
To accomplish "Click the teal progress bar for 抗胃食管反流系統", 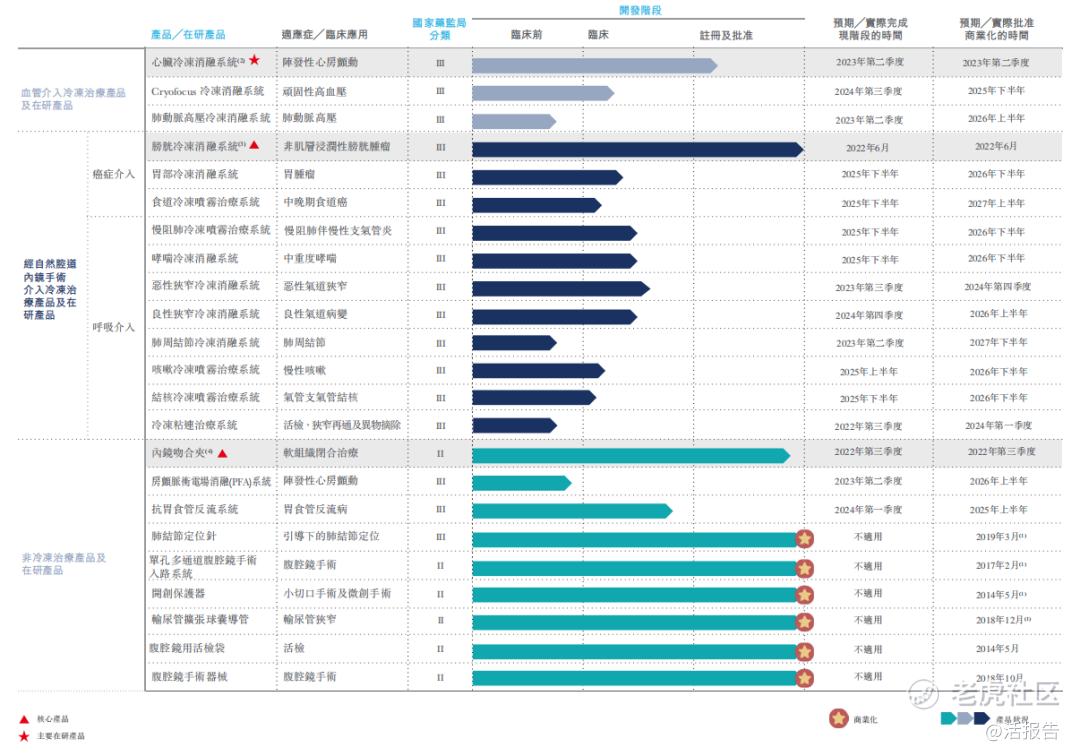I will (x=572, y=511).
